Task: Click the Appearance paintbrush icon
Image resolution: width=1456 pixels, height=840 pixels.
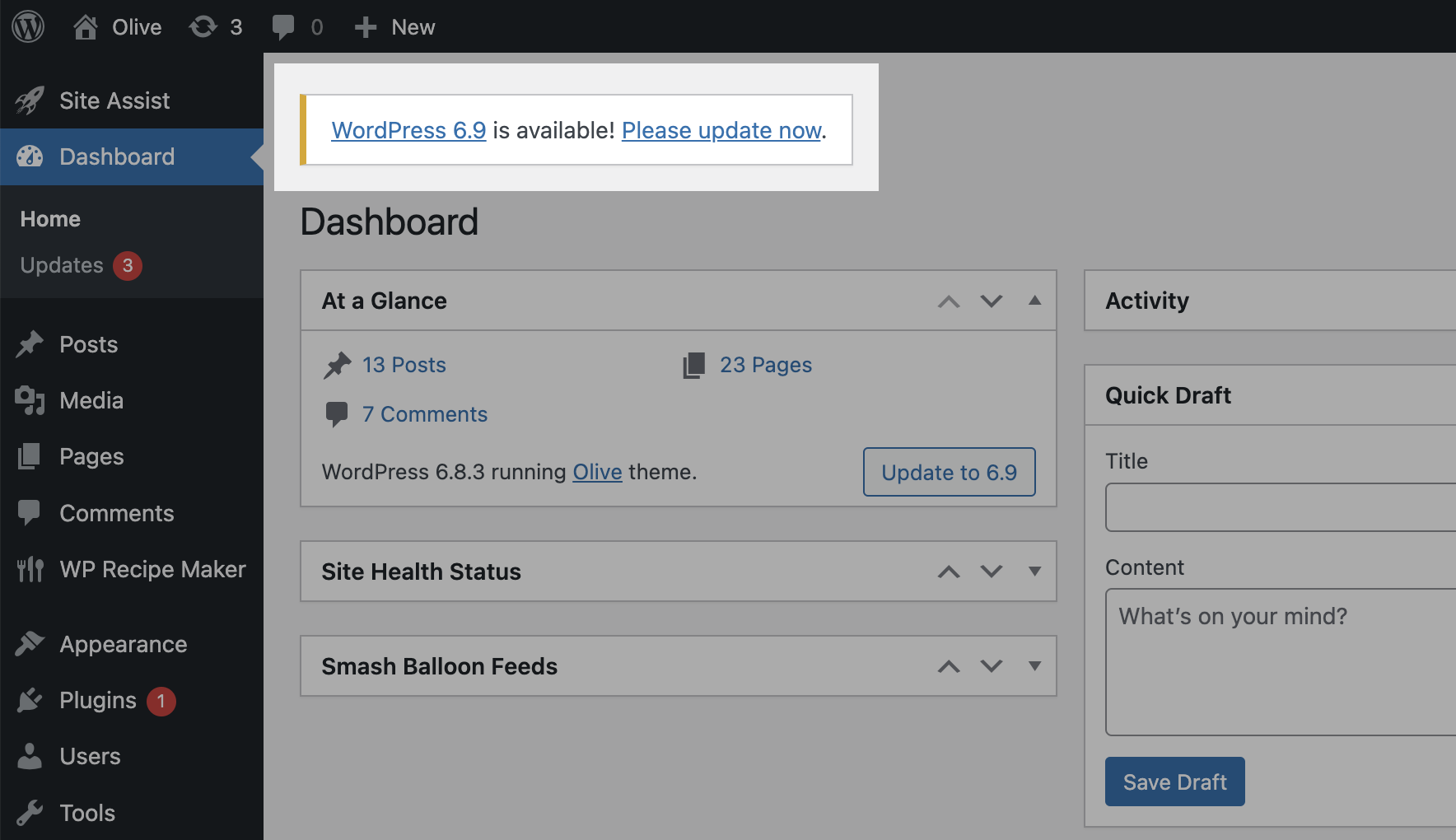Action: pos(30,644)
